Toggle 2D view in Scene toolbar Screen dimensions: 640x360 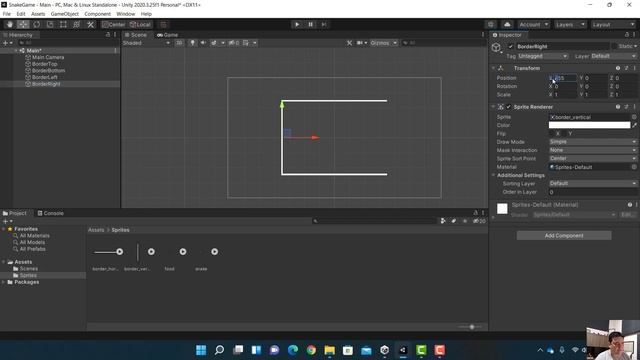click(x=179, y=43)
